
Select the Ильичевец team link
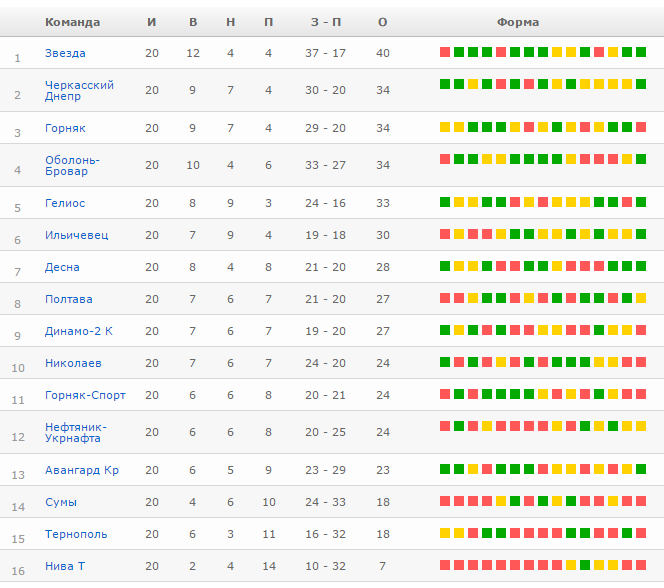(x=76, y=235)
